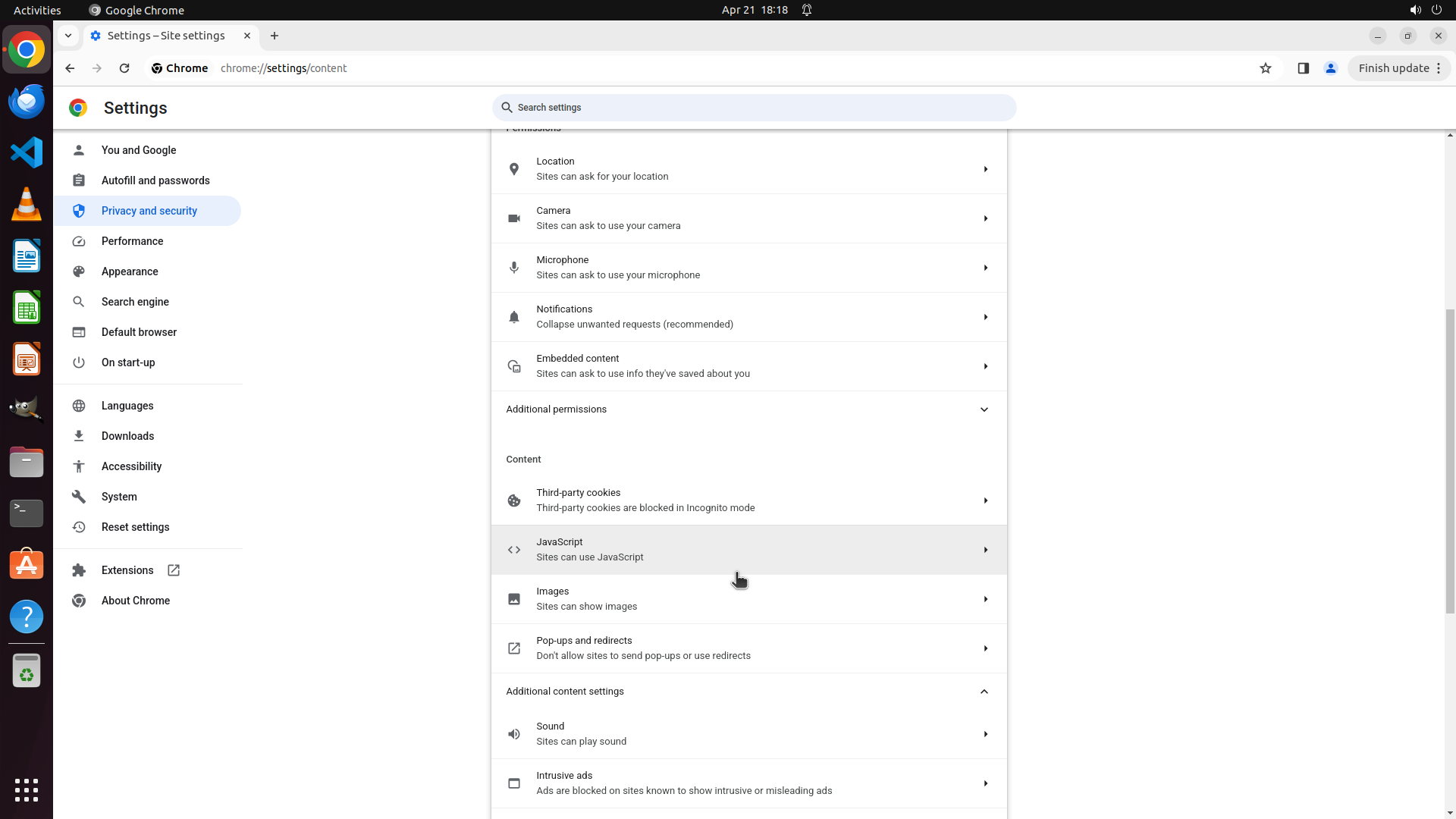
Task: Open the tab search dropdown arrow
Action: [68, 36]
